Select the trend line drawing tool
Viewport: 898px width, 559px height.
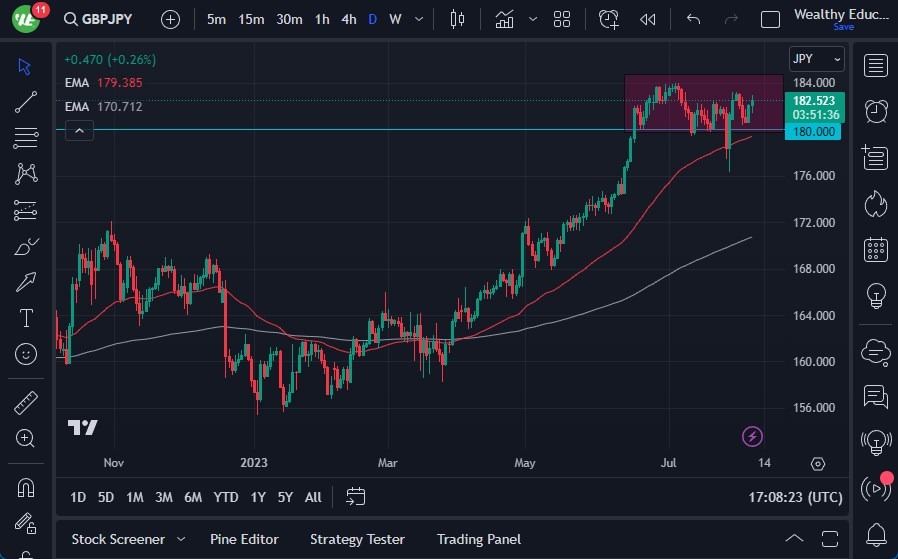(x=26, y=101)
